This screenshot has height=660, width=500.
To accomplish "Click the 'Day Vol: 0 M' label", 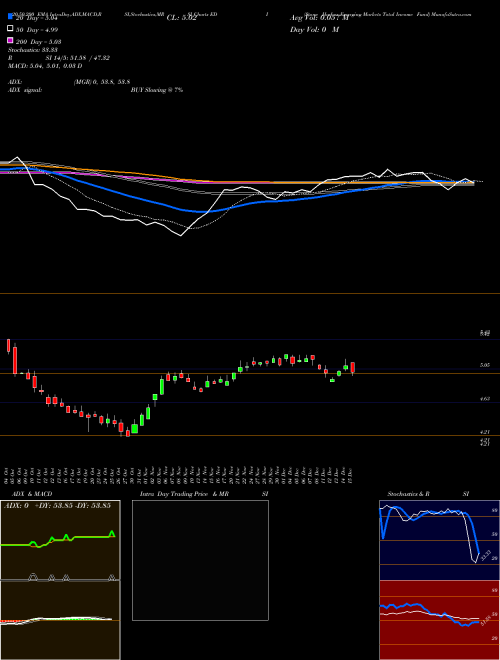I will [314, 29].
